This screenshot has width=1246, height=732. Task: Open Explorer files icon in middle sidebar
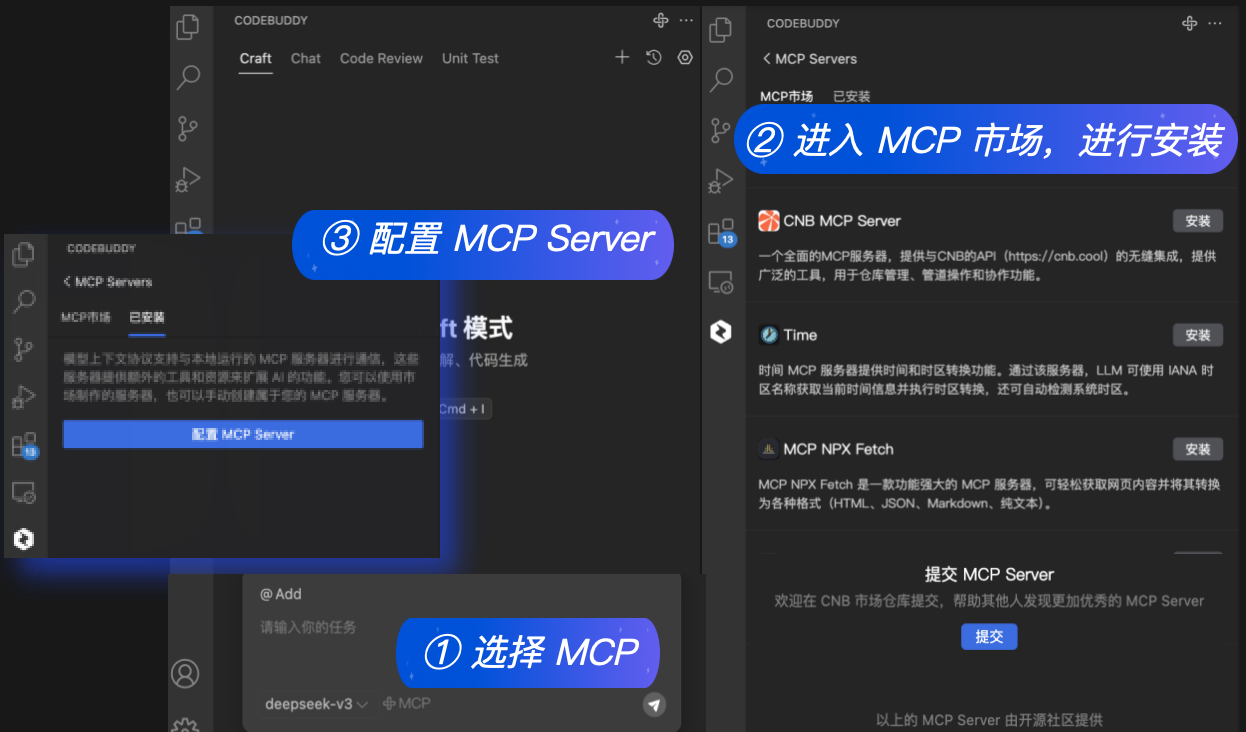click(187, 27)
